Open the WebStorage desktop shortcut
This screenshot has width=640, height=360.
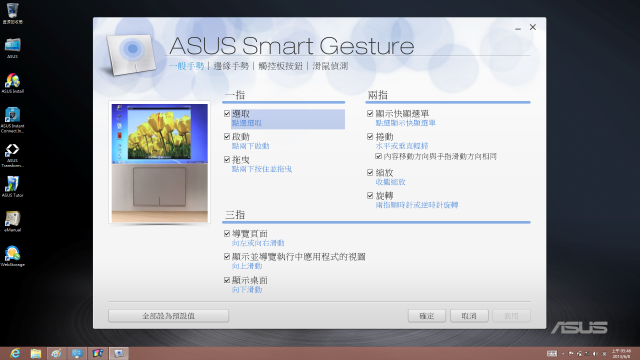(12, 256)
